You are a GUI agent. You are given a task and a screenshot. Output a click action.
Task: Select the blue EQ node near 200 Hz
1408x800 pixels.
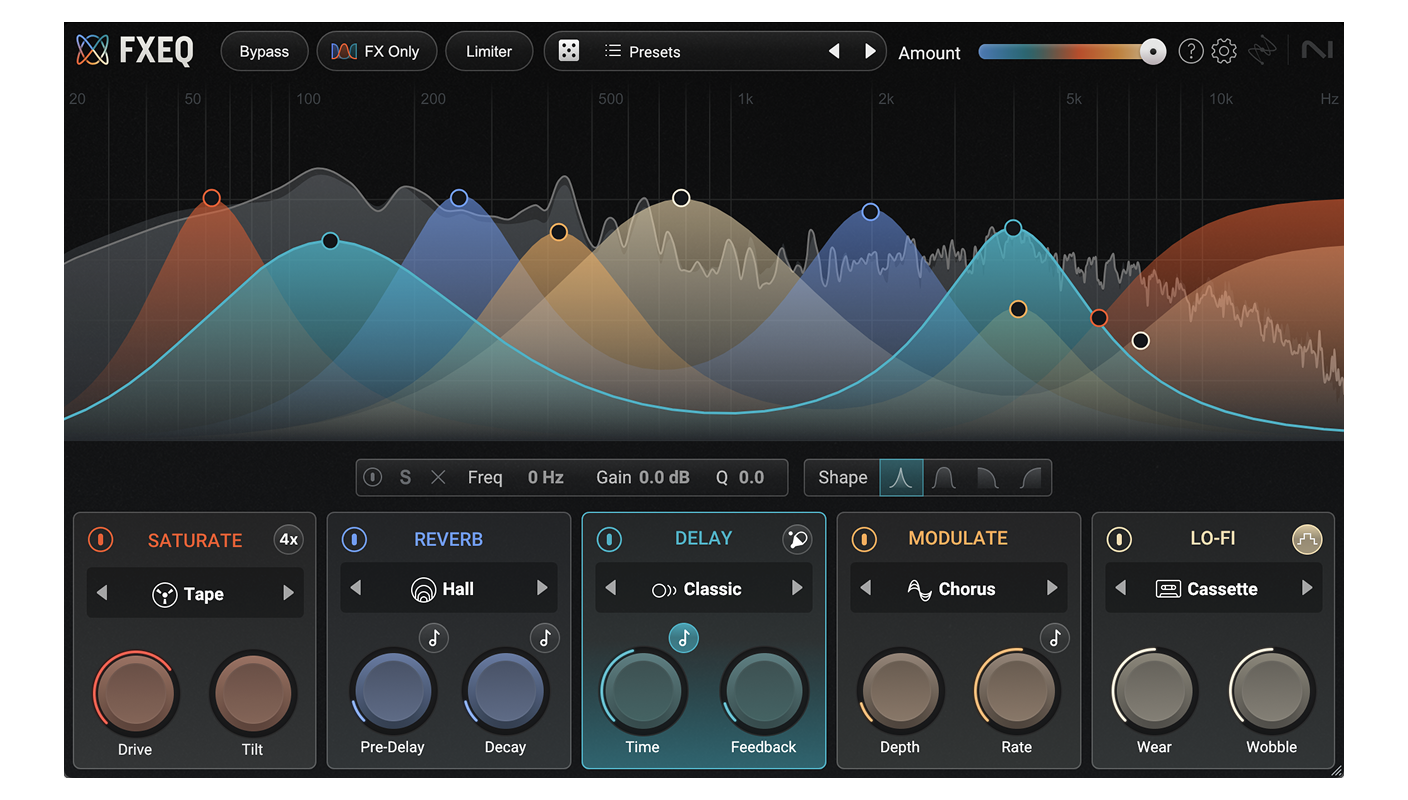[x=459, y=198]
